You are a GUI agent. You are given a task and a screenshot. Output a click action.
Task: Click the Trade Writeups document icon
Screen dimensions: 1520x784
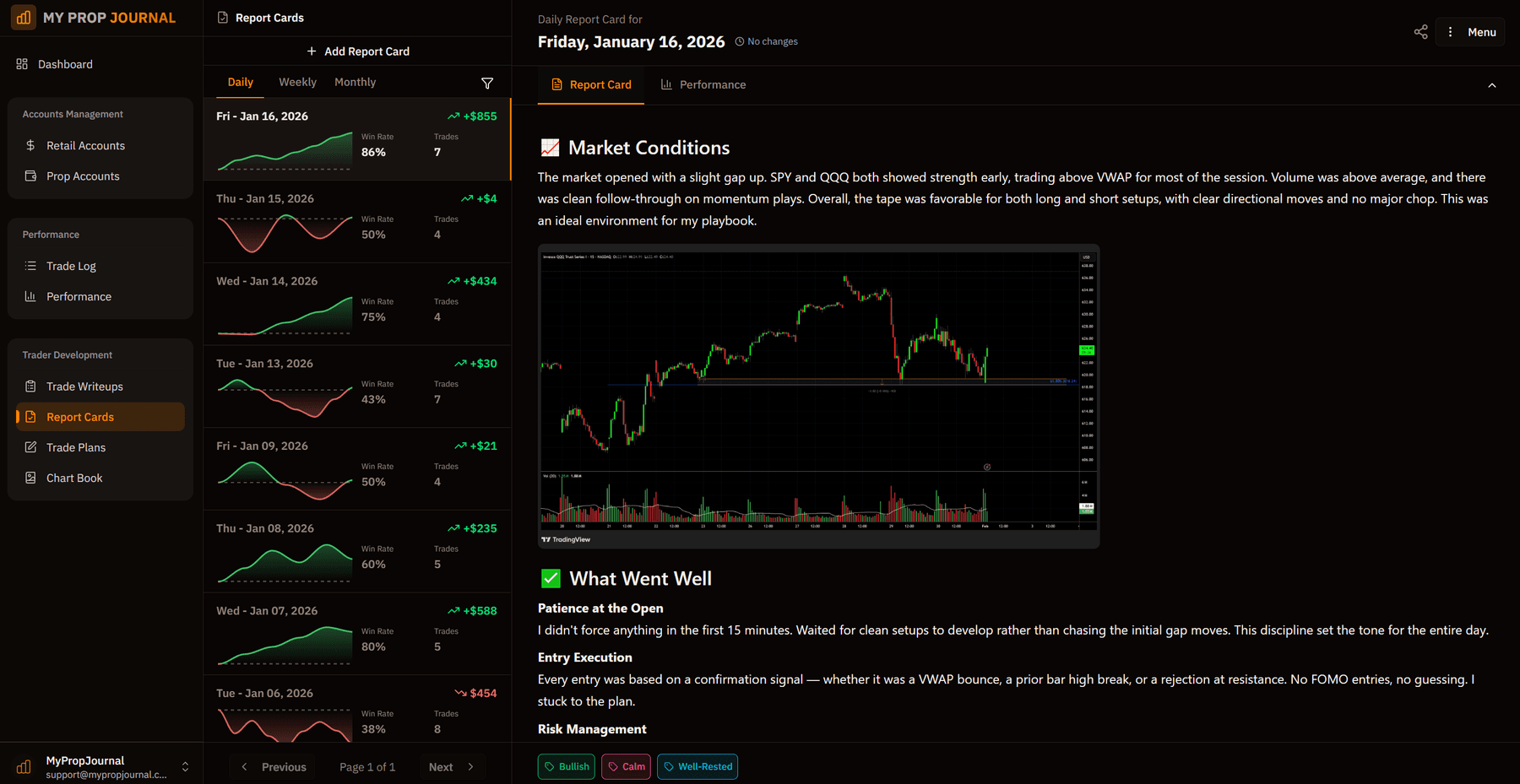point(30,386)
